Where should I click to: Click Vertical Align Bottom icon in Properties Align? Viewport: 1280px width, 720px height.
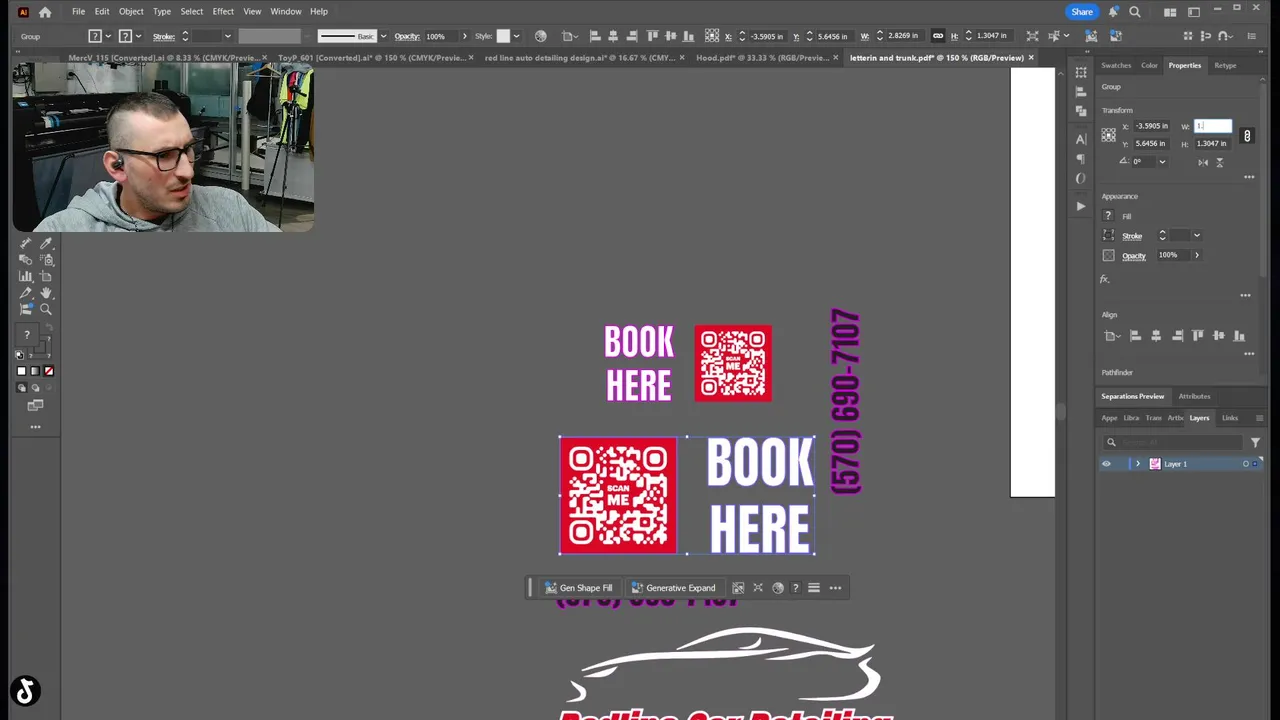coord(1240,336)
